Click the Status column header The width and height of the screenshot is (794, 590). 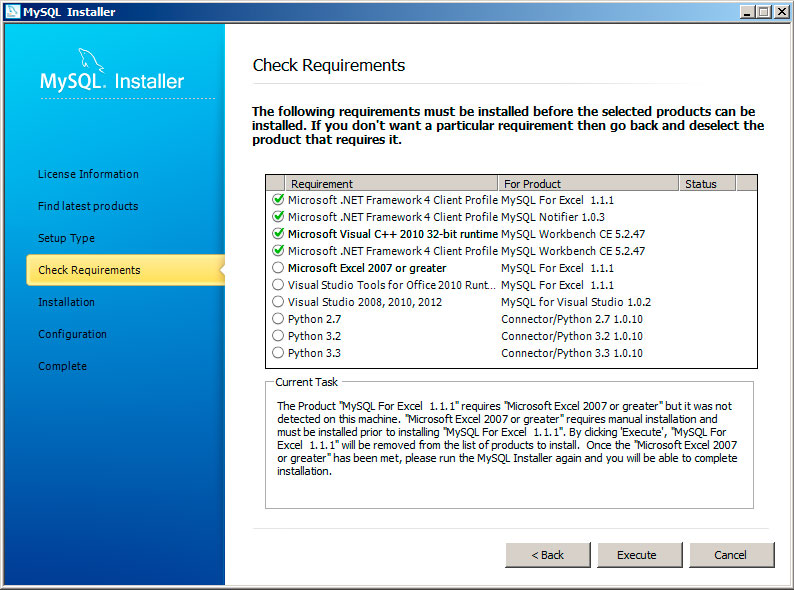click(x=707, y=183)
